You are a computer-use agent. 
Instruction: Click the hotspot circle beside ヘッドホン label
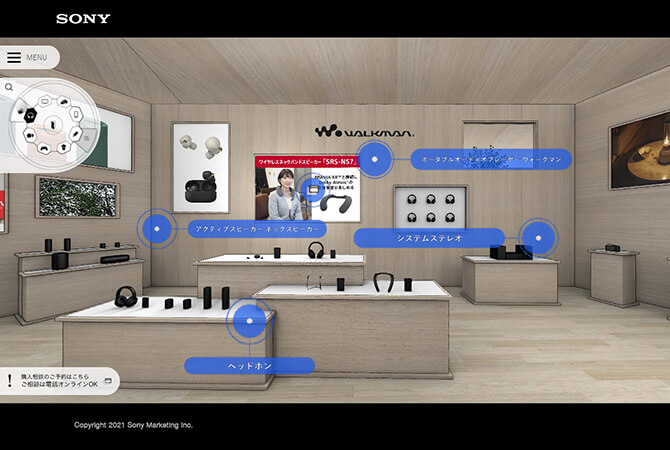tap(249, 322)
